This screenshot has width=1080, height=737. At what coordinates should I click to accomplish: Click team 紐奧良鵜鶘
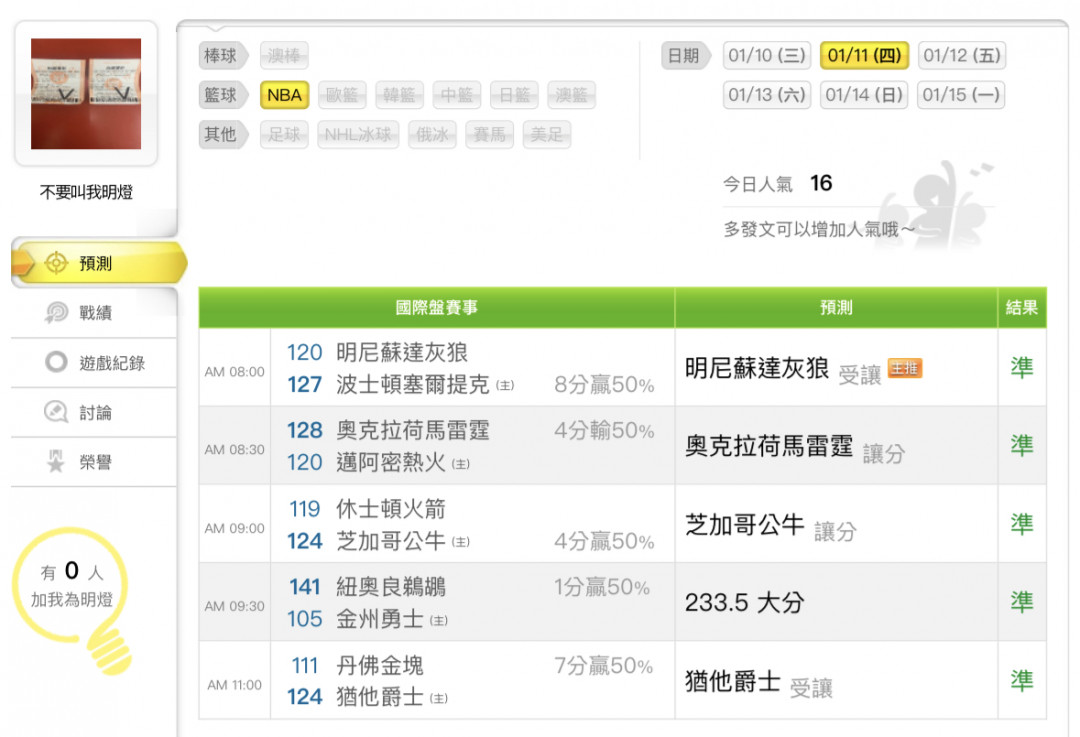pos(391,587)
